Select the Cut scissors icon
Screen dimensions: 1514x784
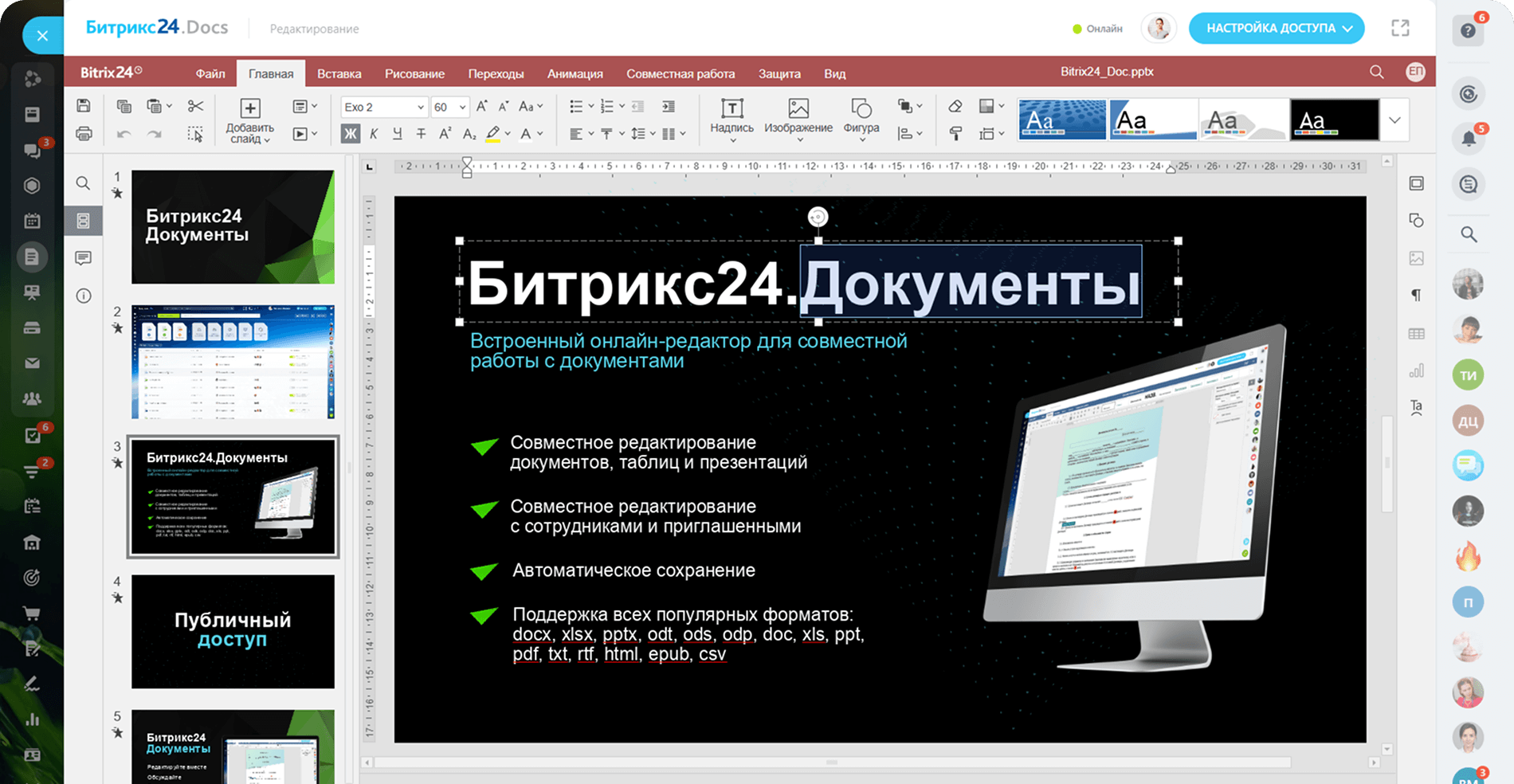pyautogui.click(x=195, y=106)
